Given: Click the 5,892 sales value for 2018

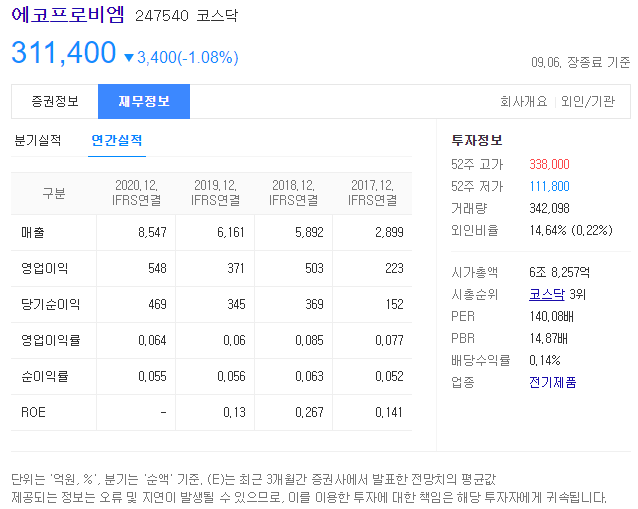Looking at the screenshot, I should (309, 232).
